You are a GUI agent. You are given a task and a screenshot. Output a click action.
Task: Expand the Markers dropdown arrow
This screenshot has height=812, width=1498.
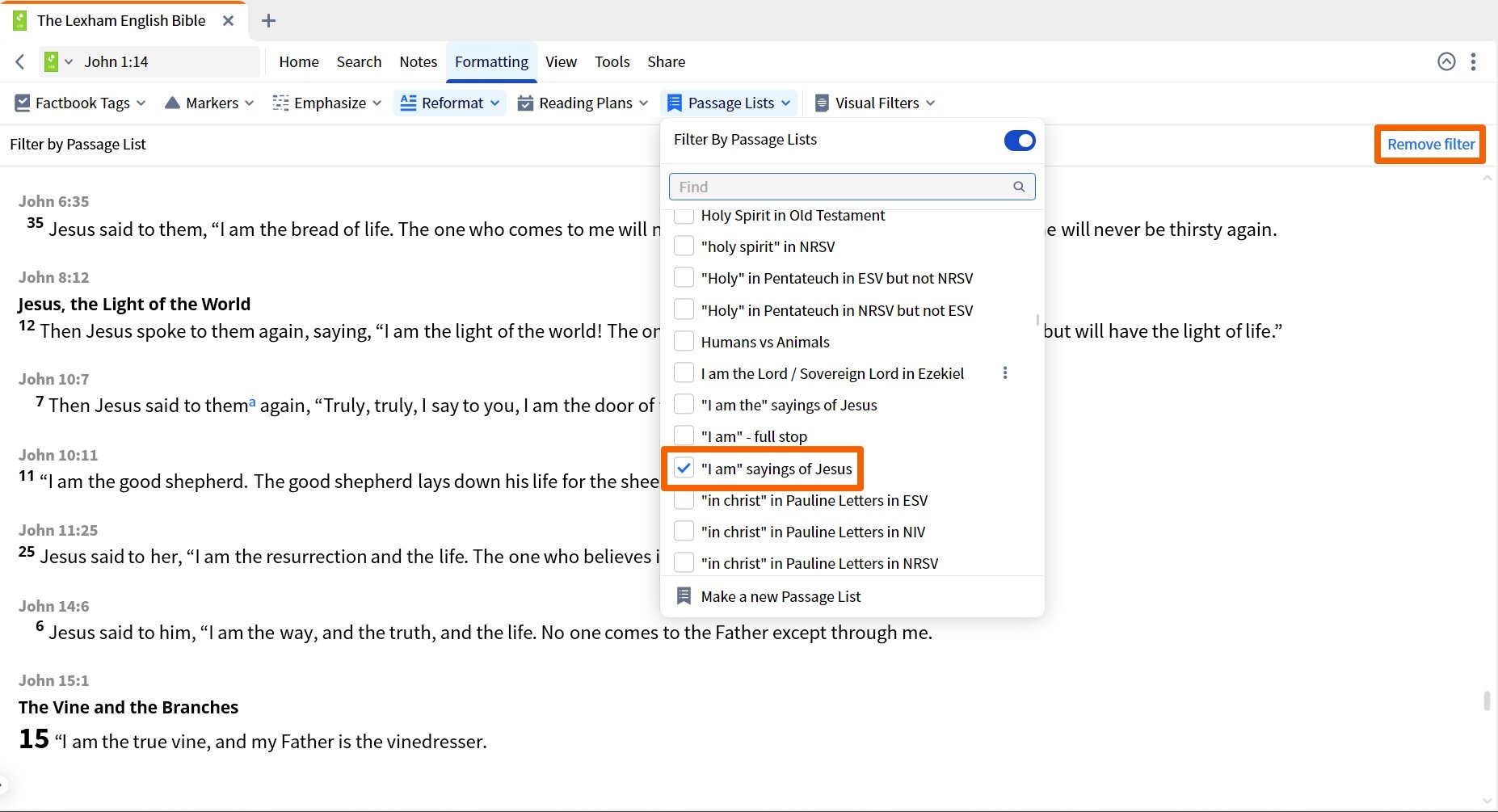[250, 103]
